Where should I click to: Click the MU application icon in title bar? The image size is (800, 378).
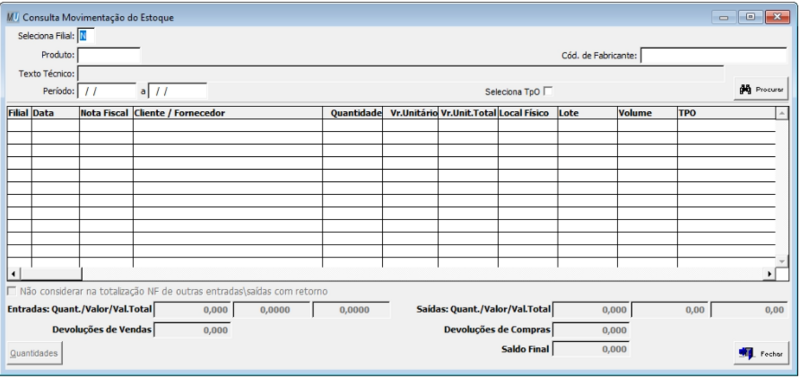pos(13,17)
